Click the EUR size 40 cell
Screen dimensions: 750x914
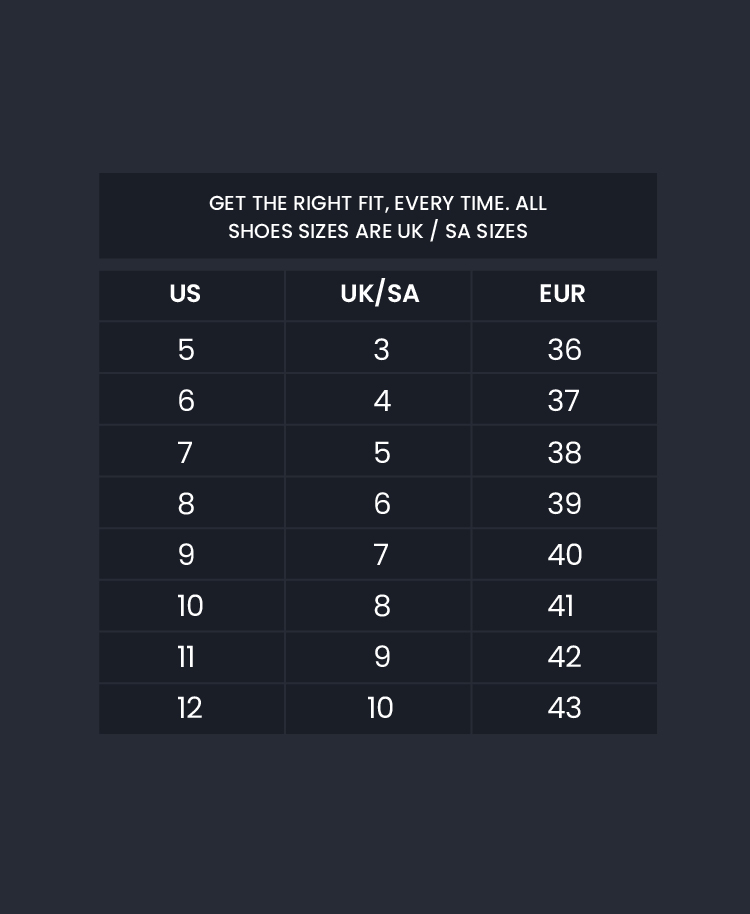point(565,554)
